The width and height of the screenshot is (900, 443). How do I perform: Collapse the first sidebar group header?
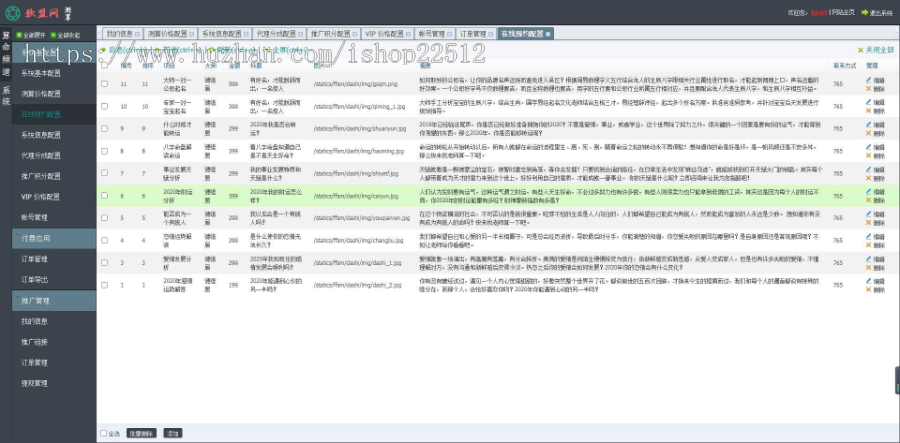click(x=54, y=52)
